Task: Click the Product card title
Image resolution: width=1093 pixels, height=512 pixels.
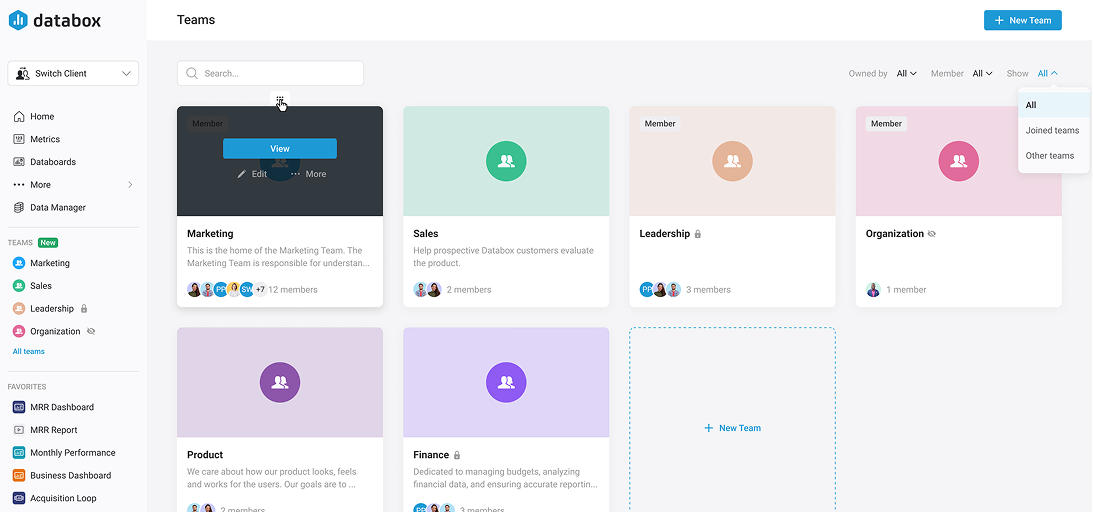Action: pyautogui.click(x=205, y=455)
